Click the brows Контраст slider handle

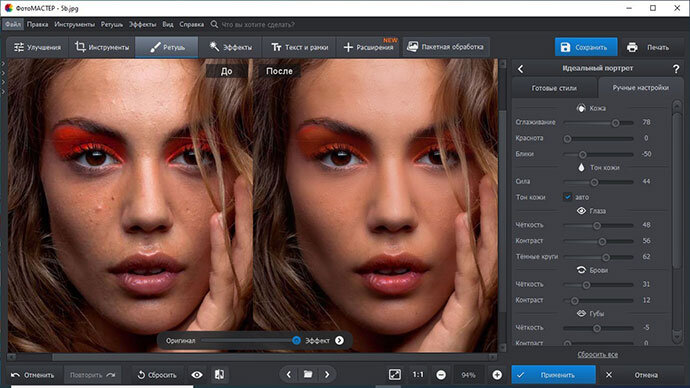pyautogui.click(x=574, y=300)
